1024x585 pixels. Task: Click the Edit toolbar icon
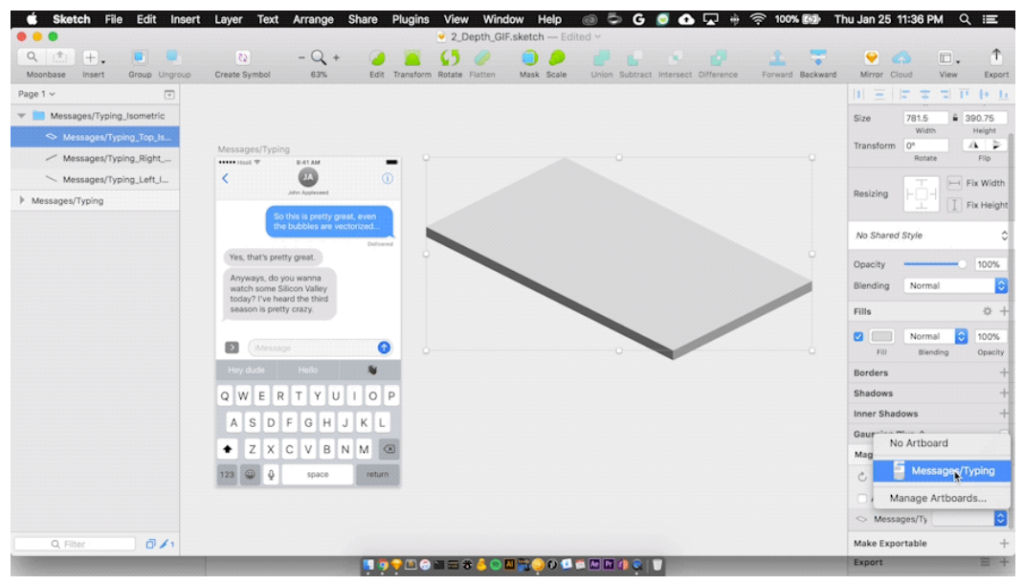(x=377, y=58)
